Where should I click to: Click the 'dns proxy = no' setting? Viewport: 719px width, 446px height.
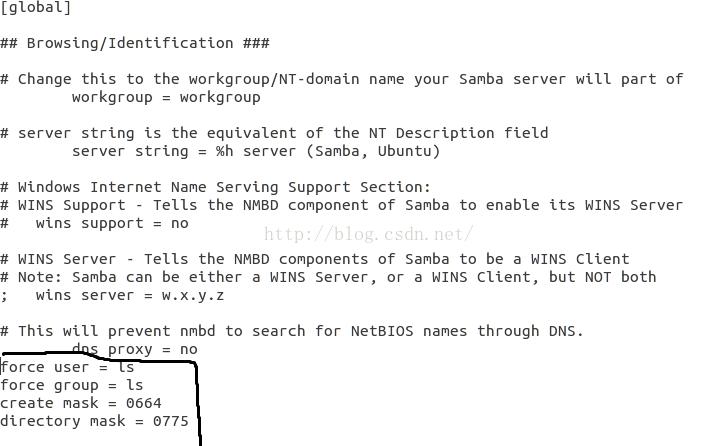pyautogui.click(x=135, y=349)
